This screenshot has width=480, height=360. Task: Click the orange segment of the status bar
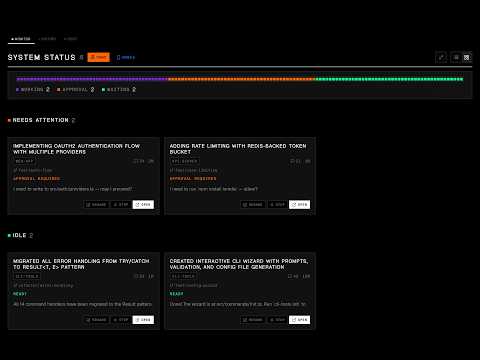coord(241,79)
